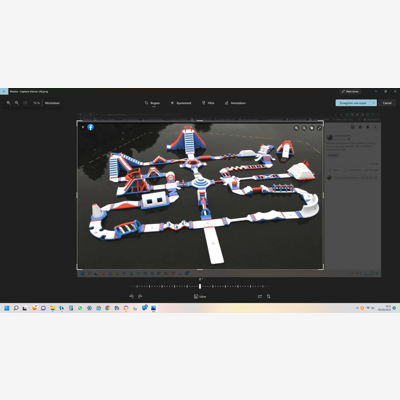Image resolution: width=400 pixels, height=400 pixels.
Task: Flip image vertically icon
Action: click(268, 296)
